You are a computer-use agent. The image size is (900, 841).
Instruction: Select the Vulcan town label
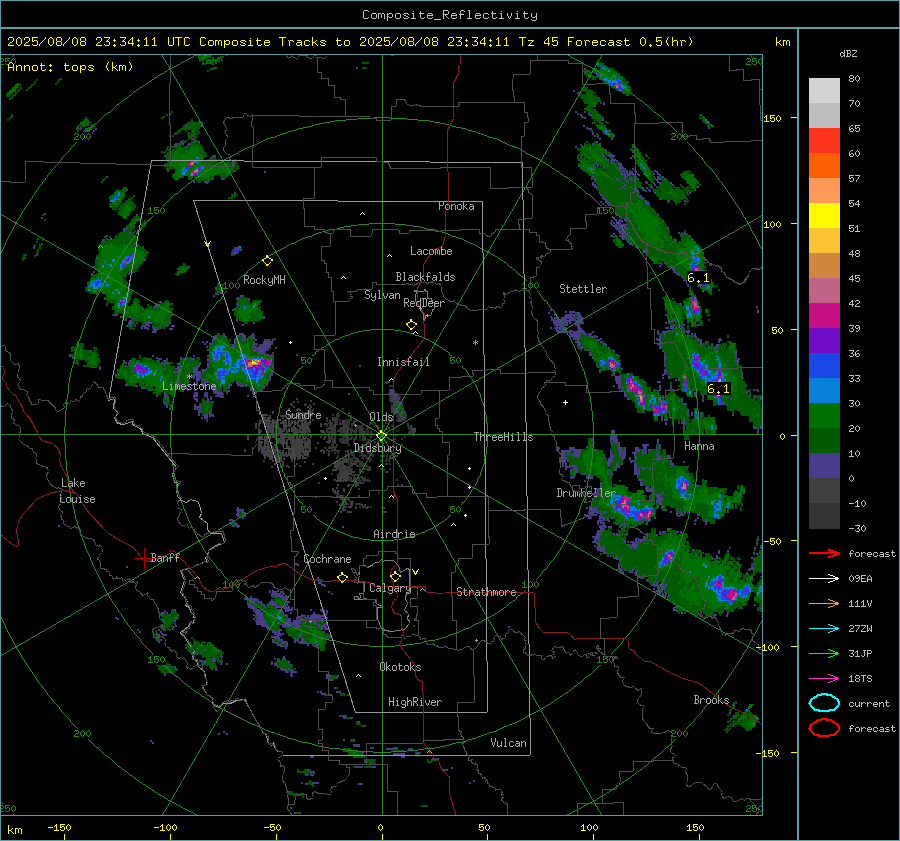click(x=508, y=743)
